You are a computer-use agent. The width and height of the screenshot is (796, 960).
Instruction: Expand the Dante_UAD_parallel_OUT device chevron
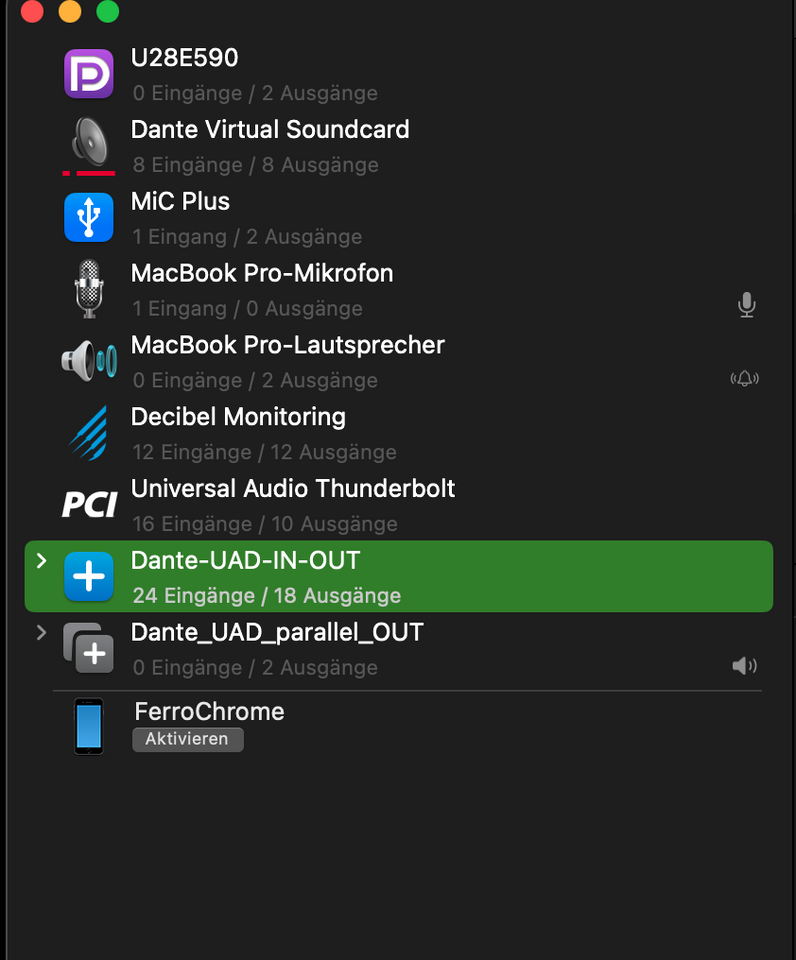click(41, 632)
